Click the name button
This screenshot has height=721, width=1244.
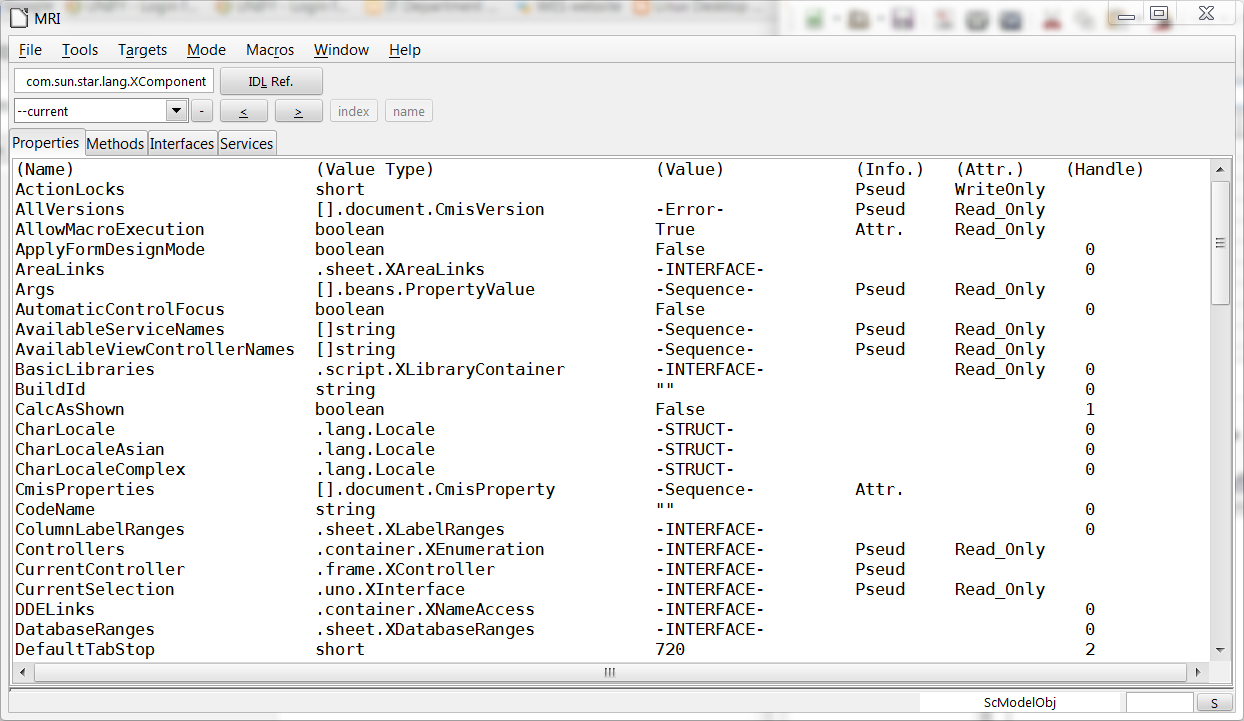coord(409,111)
